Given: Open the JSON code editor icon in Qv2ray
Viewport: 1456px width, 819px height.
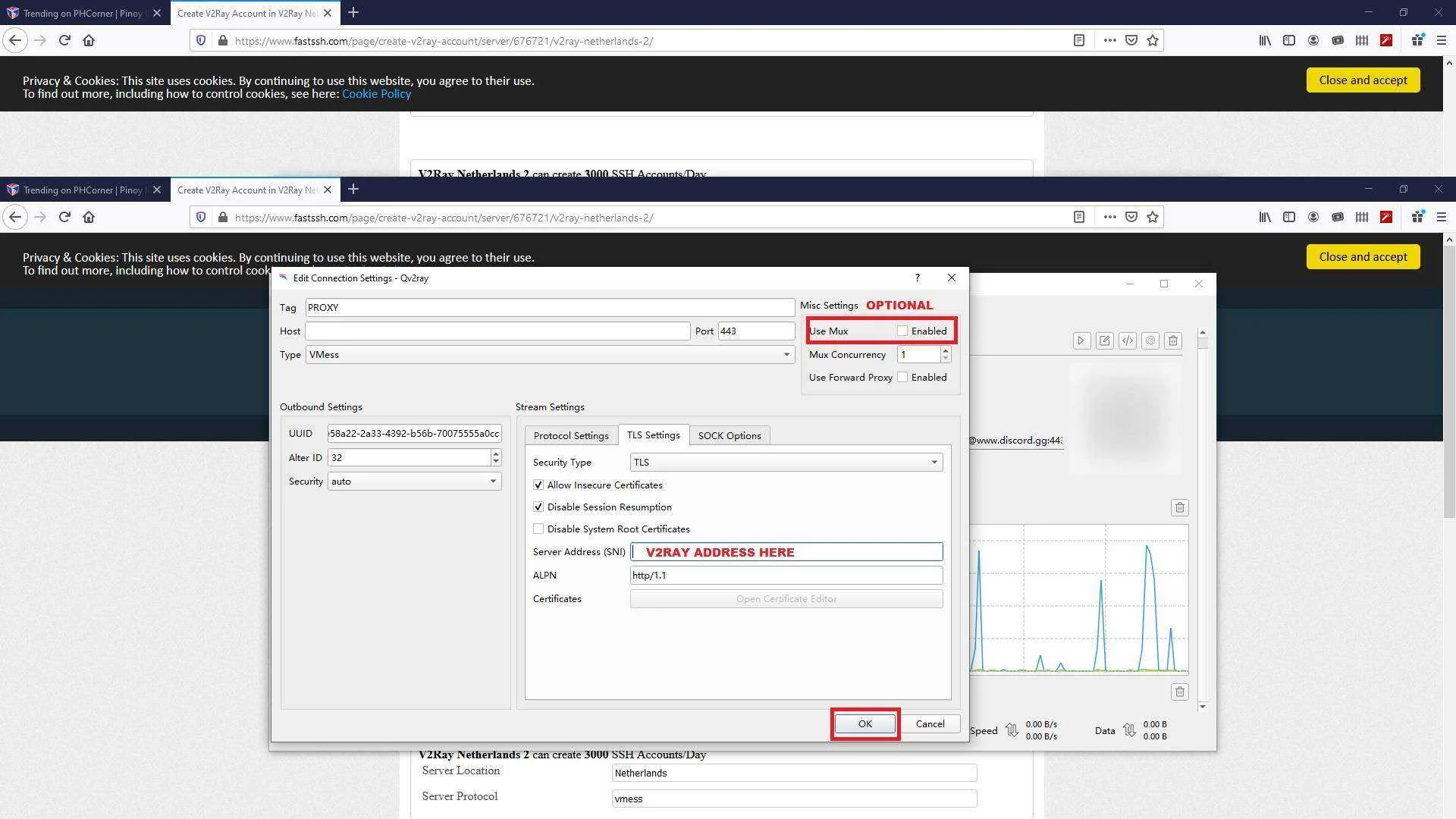Looking at the screenshot, I should (x=1128, y=341).
